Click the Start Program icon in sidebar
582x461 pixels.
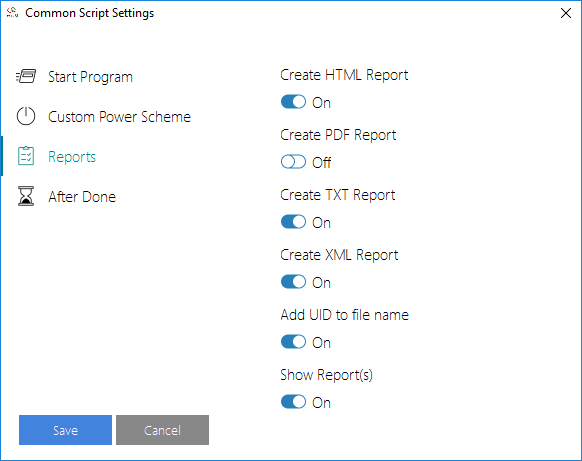(26, 76)
